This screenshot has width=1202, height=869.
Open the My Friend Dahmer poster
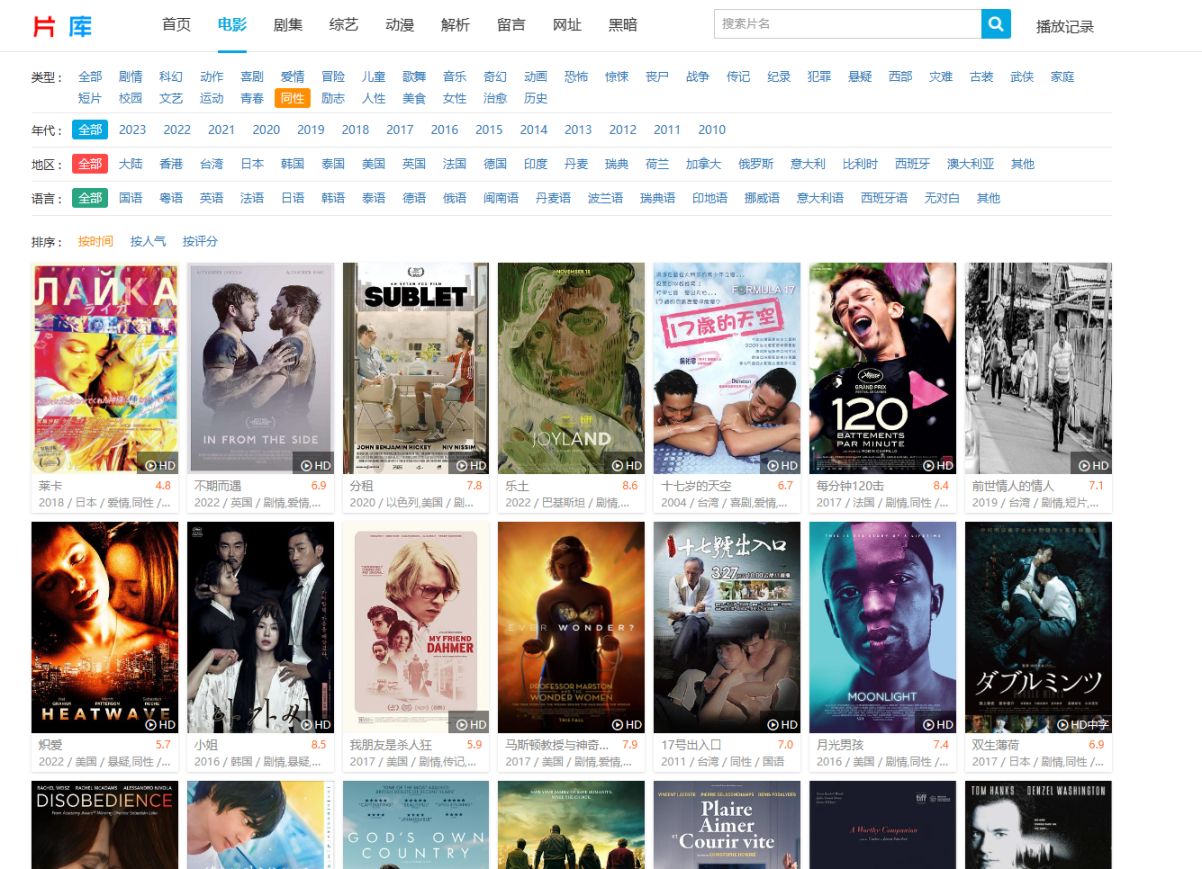pos(416,627)
